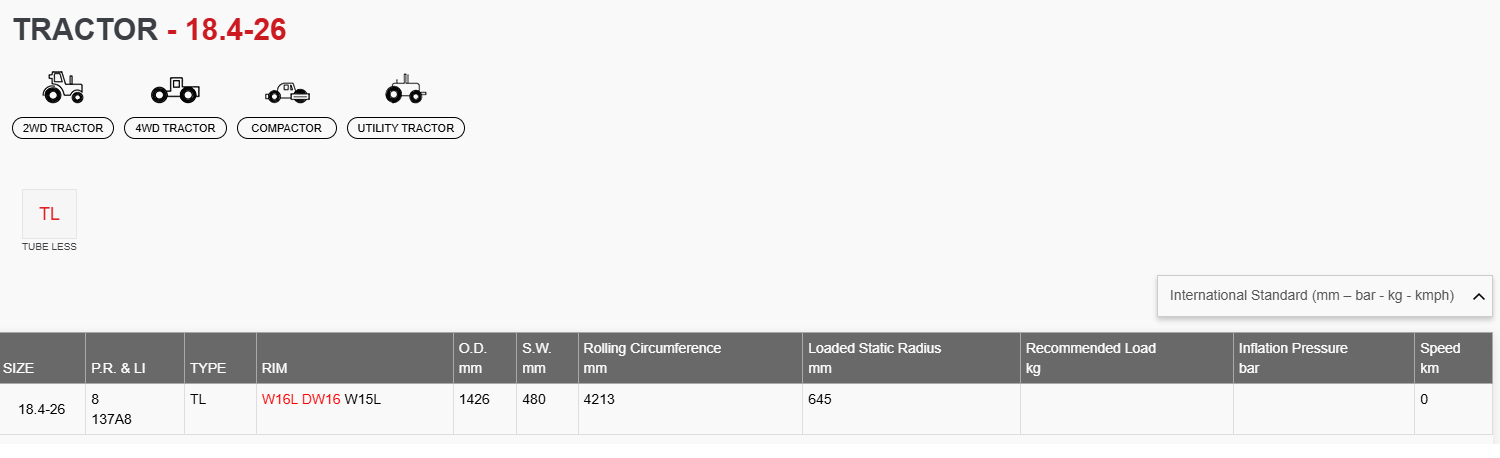Open the W16L rim link
This screenshot has width=1500, height=458.
pos(280,399)
